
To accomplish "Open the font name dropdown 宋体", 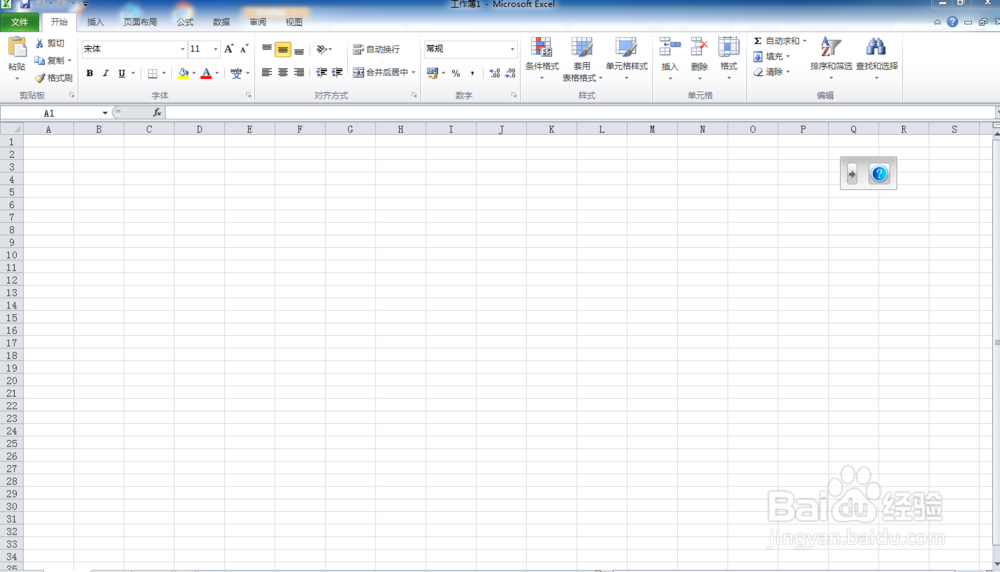I will (x=182, y=49).
